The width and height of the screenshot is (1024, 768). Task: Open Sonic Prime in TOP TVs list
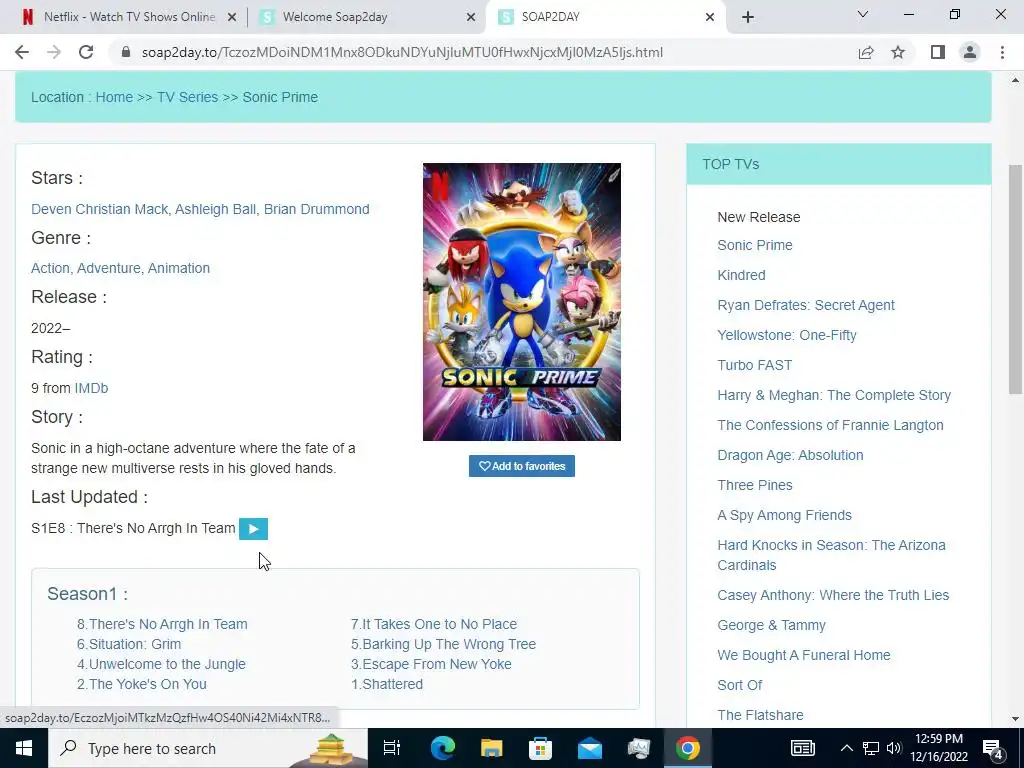755,245
